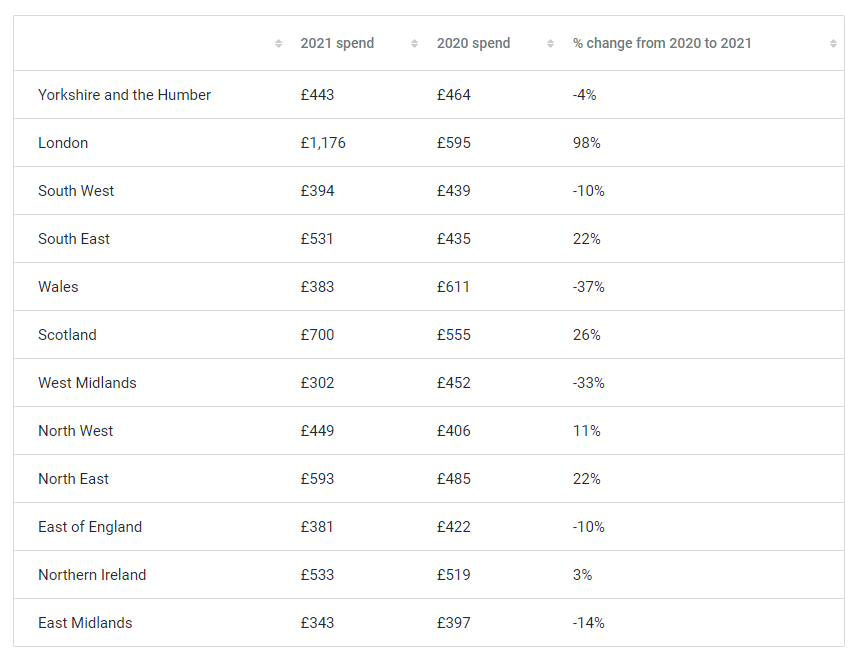This screenshot has width=863, height=670.
Task: Click Northern Ireland's 3% change value
Action: tap(582, 575)
